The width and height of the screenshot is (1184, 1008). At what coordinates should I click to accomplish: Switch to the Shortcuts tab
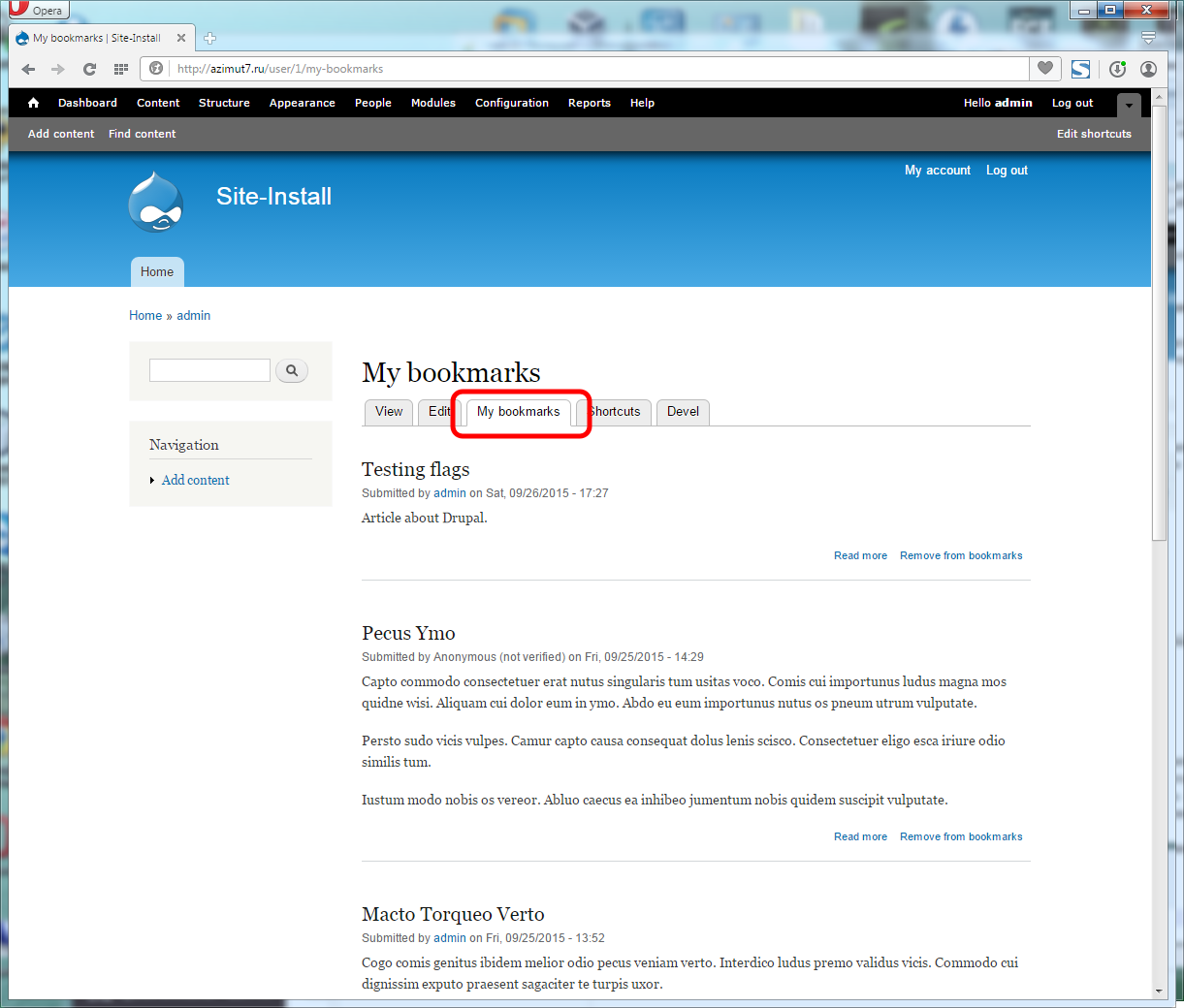(x=614, y=412)
